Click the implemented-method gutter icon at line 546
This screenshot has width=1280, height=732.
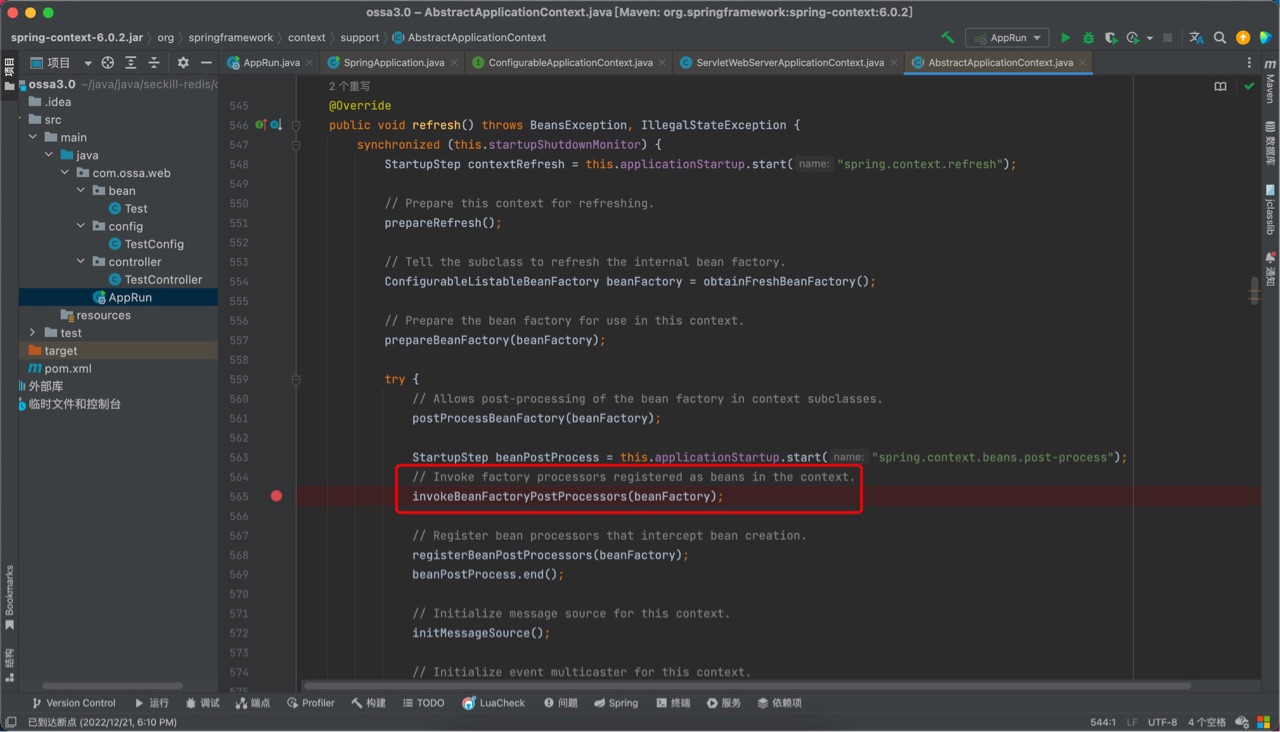coord(260,125)
